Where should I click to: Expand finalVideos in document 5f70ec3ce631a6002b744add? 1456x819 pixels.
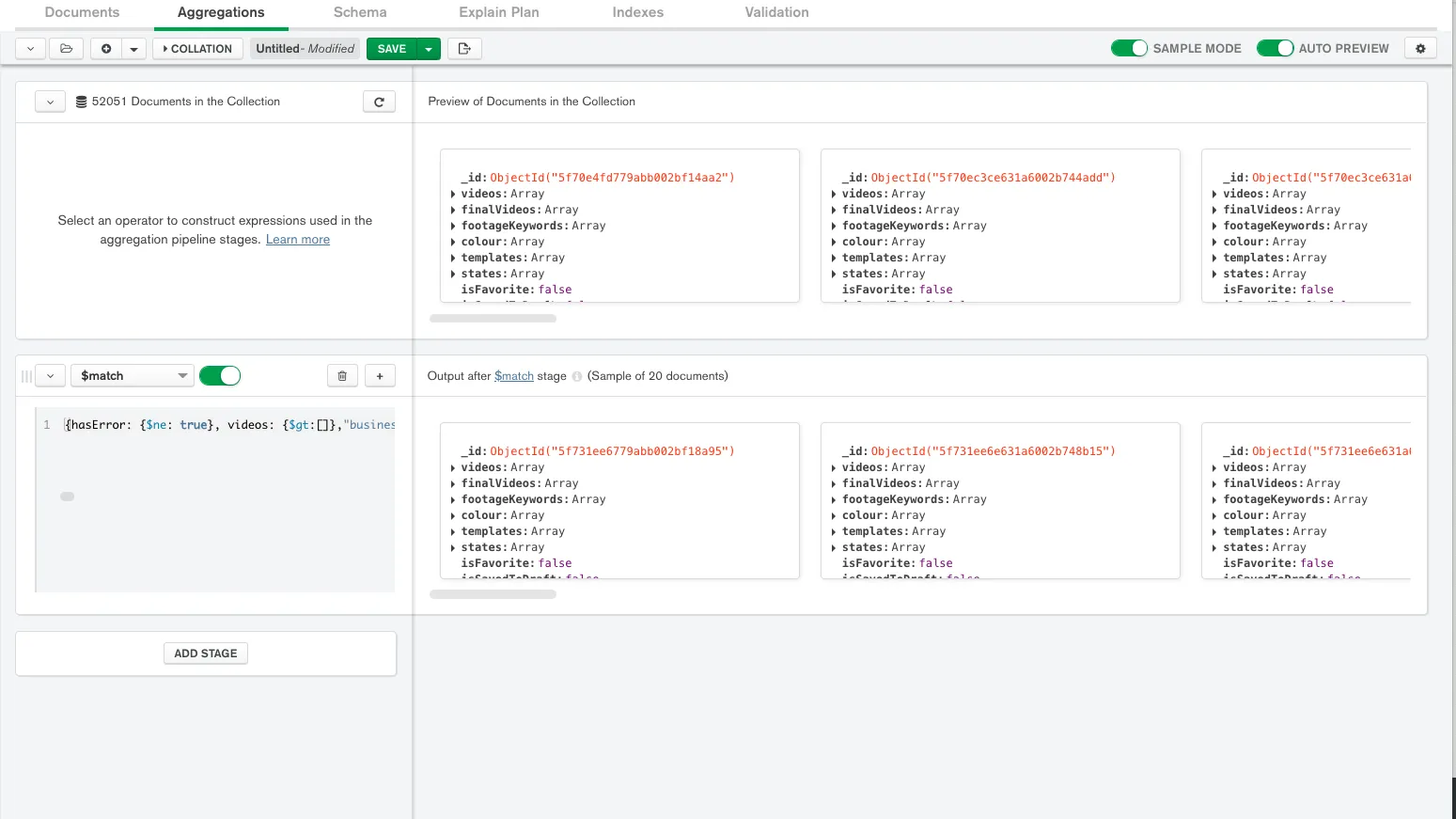click(x=834, y=210)
